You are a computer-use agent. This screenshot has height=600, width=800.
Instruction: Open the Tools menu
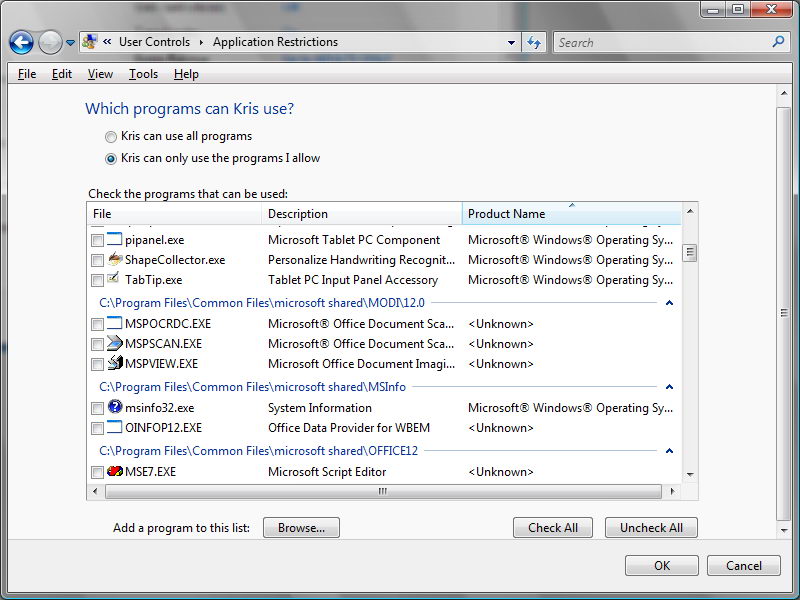(143, 74)
